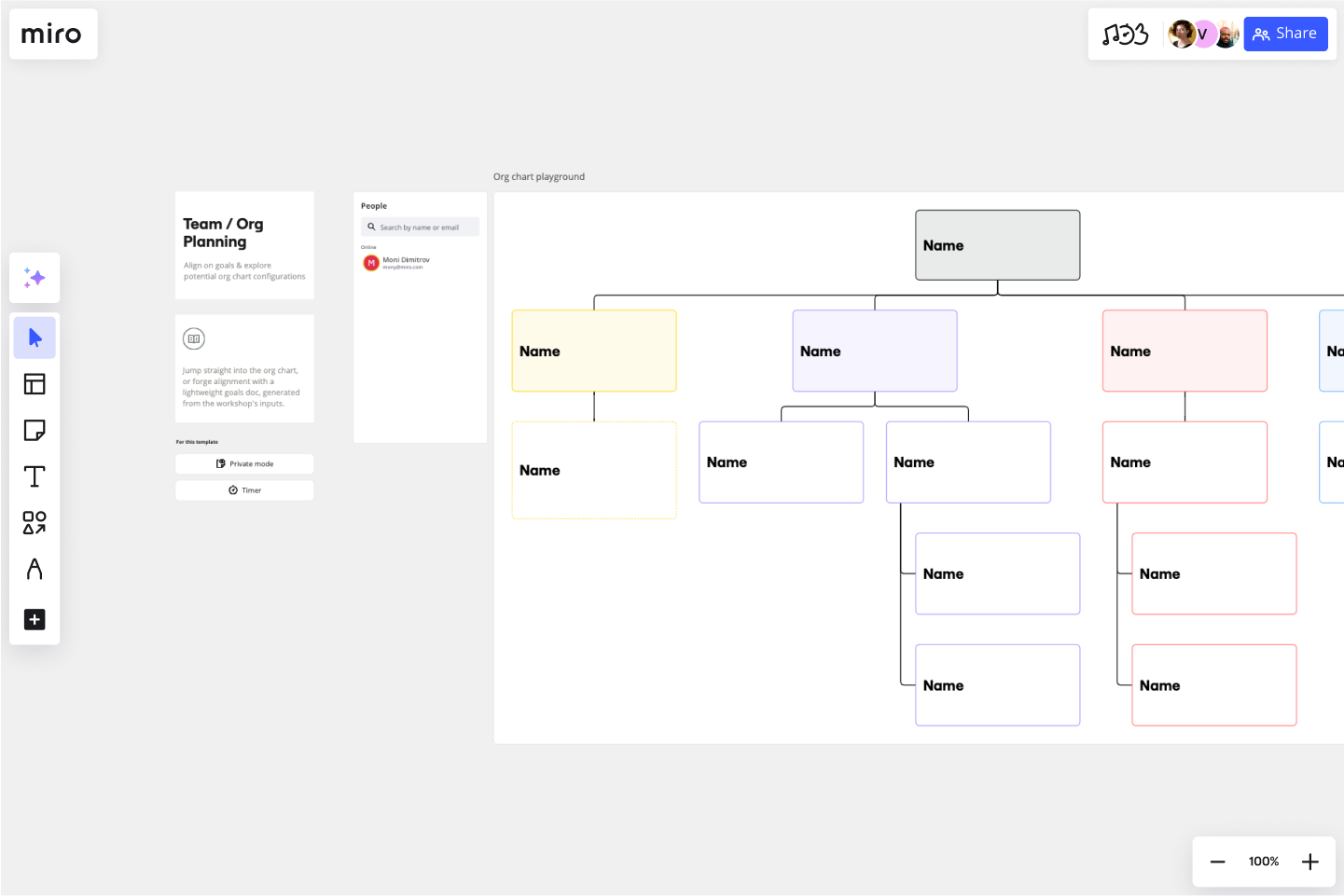1344x896 pixels.
Task: Click the search magnifier in the People panel
Action: click(x=372, y=227)
